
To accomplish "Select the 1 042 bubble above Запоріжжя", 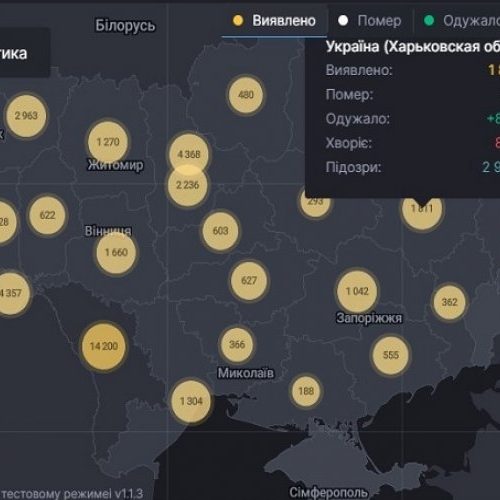I will coord(357,291).
